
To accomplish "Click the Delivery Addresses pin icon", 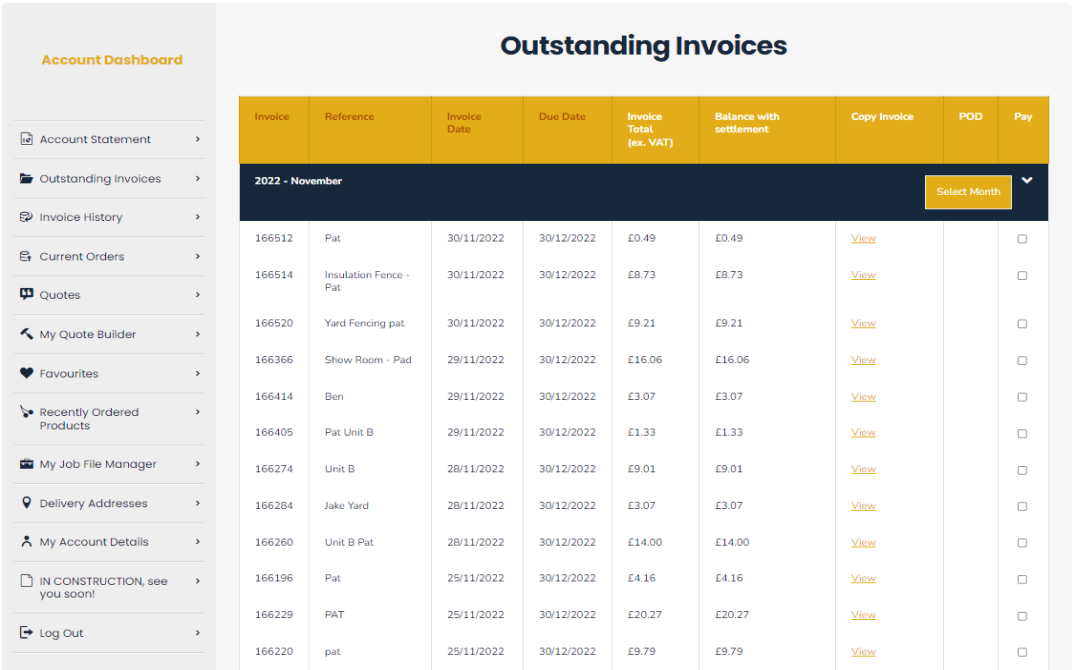I will tap(26, 503).
